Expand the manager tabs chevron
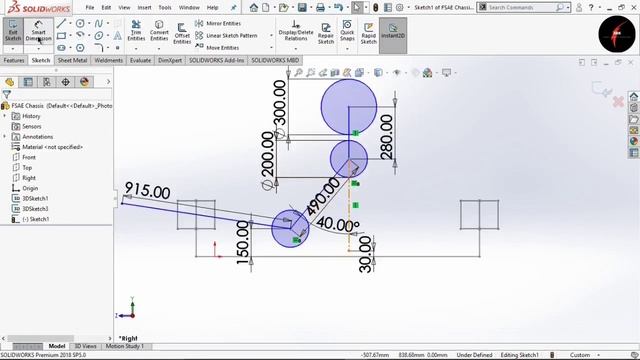 (x=108, y=82)
